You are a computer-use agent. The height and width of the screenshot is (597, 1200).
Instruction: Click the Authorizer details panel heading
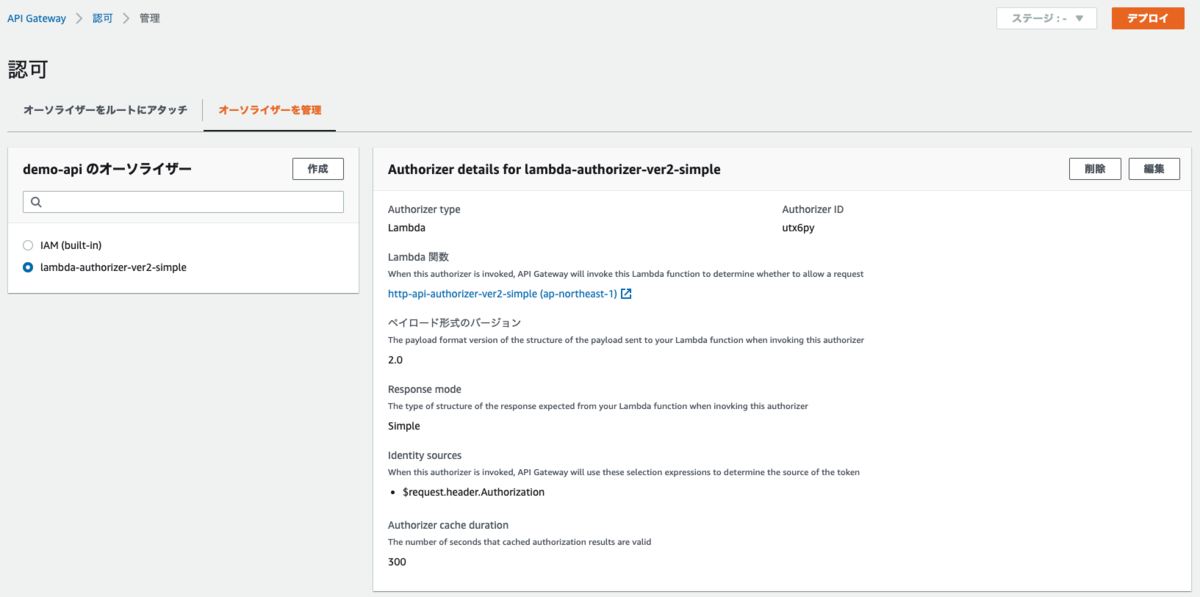553,170
